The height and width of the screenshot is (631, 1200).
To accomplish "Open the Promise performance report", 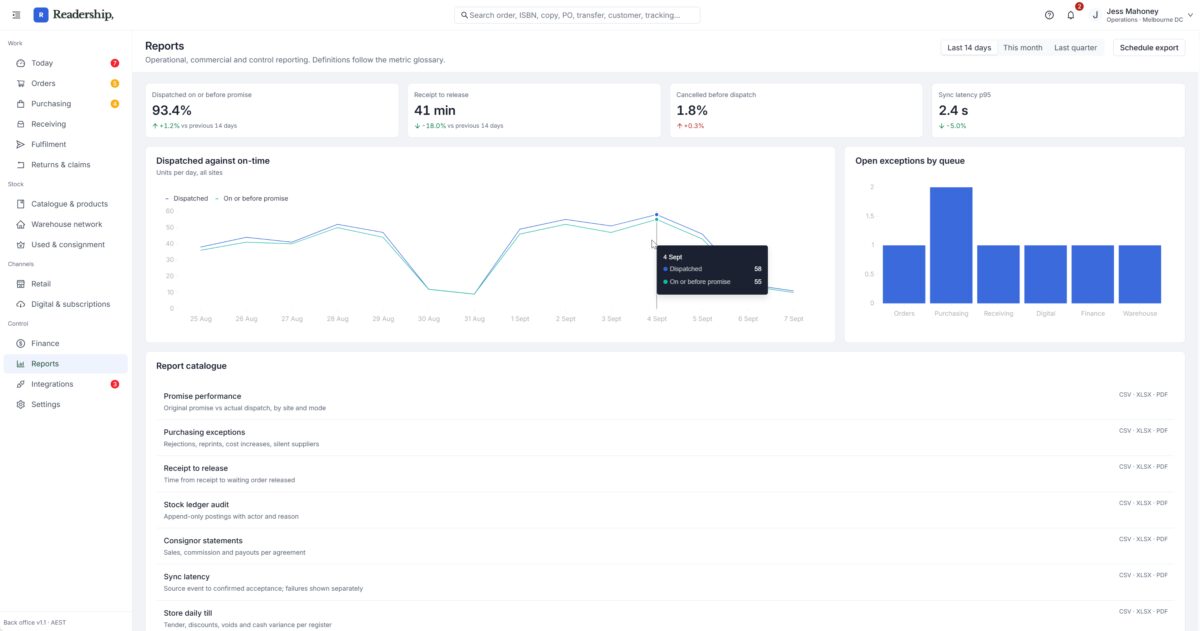I will pos(665,402).
